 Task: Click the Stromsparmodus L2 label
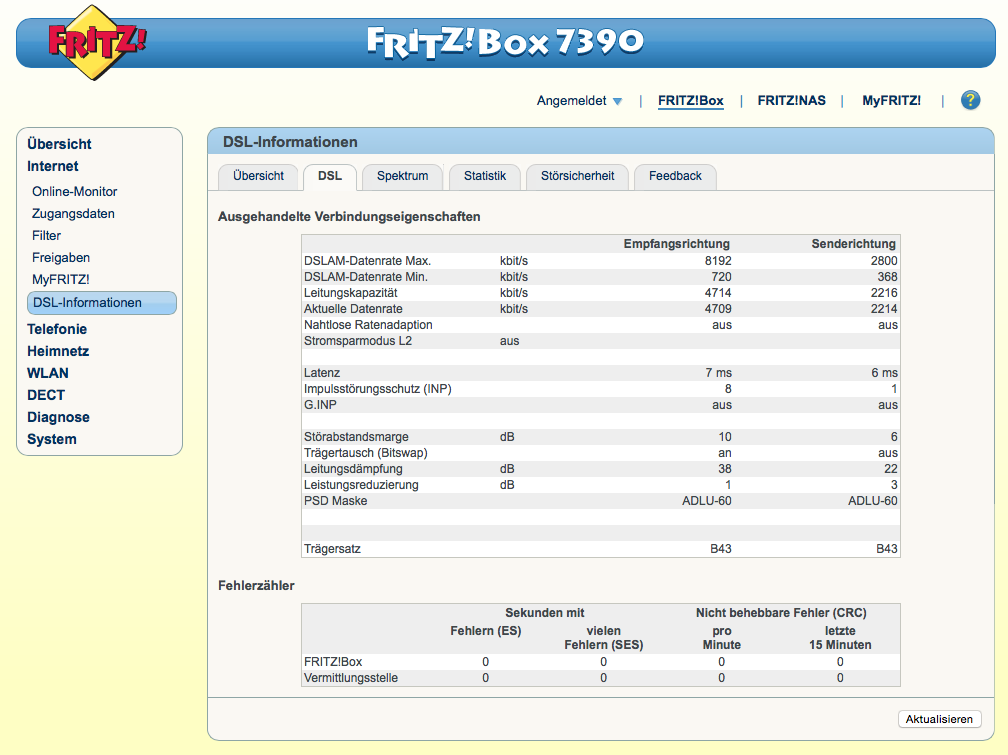(x=357, y=341)
